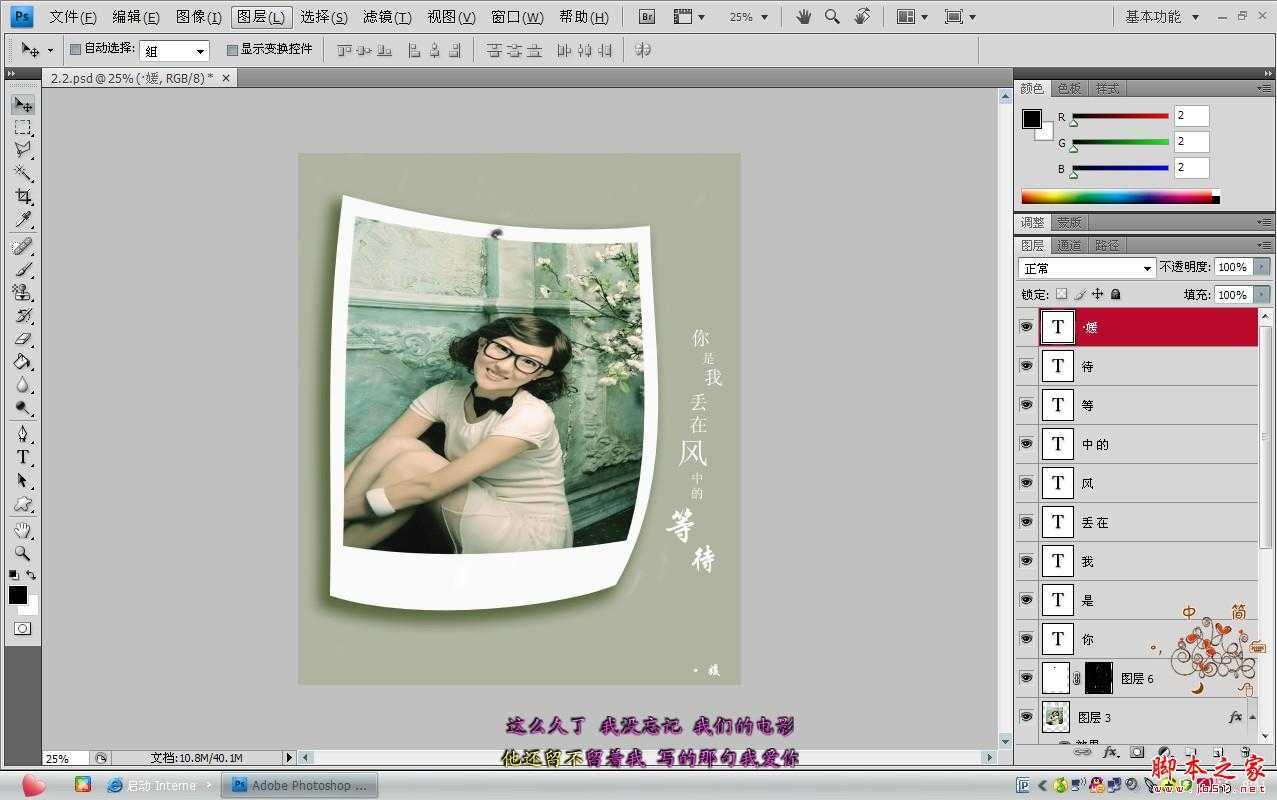Click the auto-align layers button
The height and width of the screenshot is (800, 1277).
click(643, 50)
